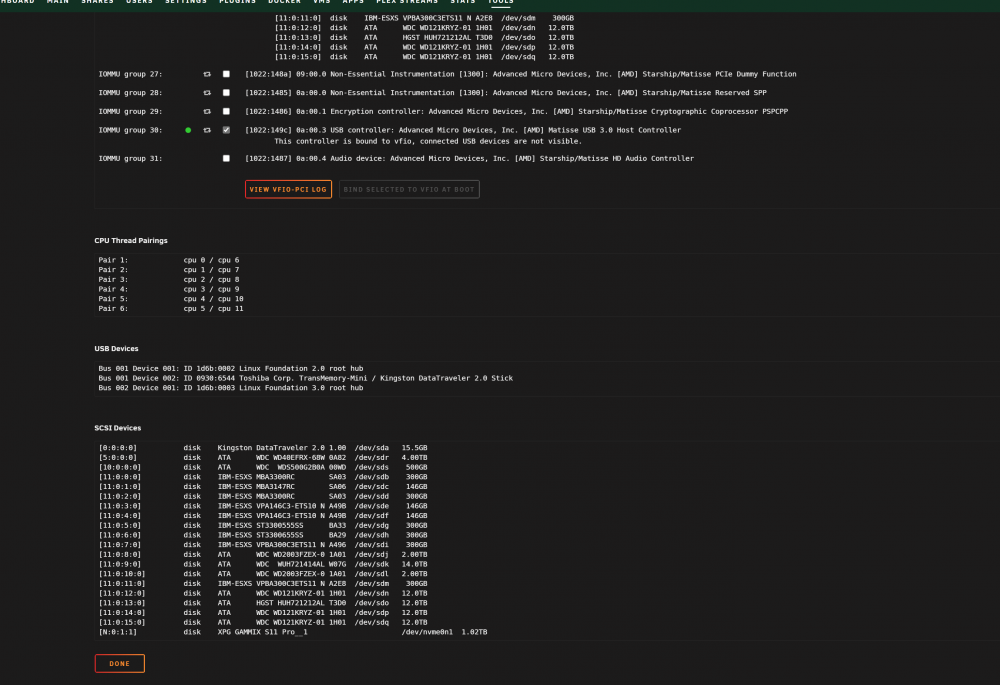Click the 'controller is bound to vfio' note
The height and width of the screenshot is (685, 1000).
[x=428, y=141]
